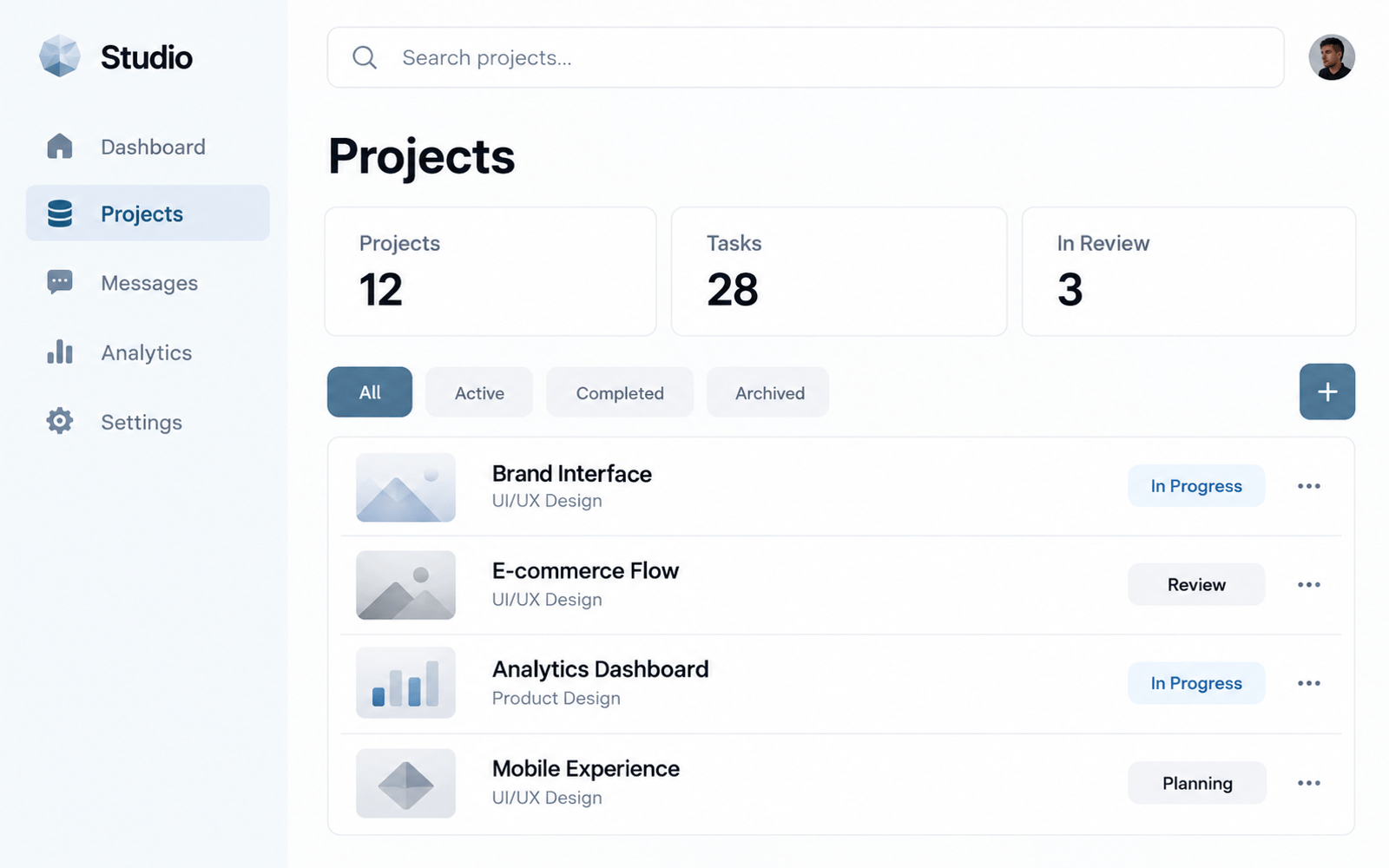
Task: Click the Planning status badge
Action: tap(1197, 783)
